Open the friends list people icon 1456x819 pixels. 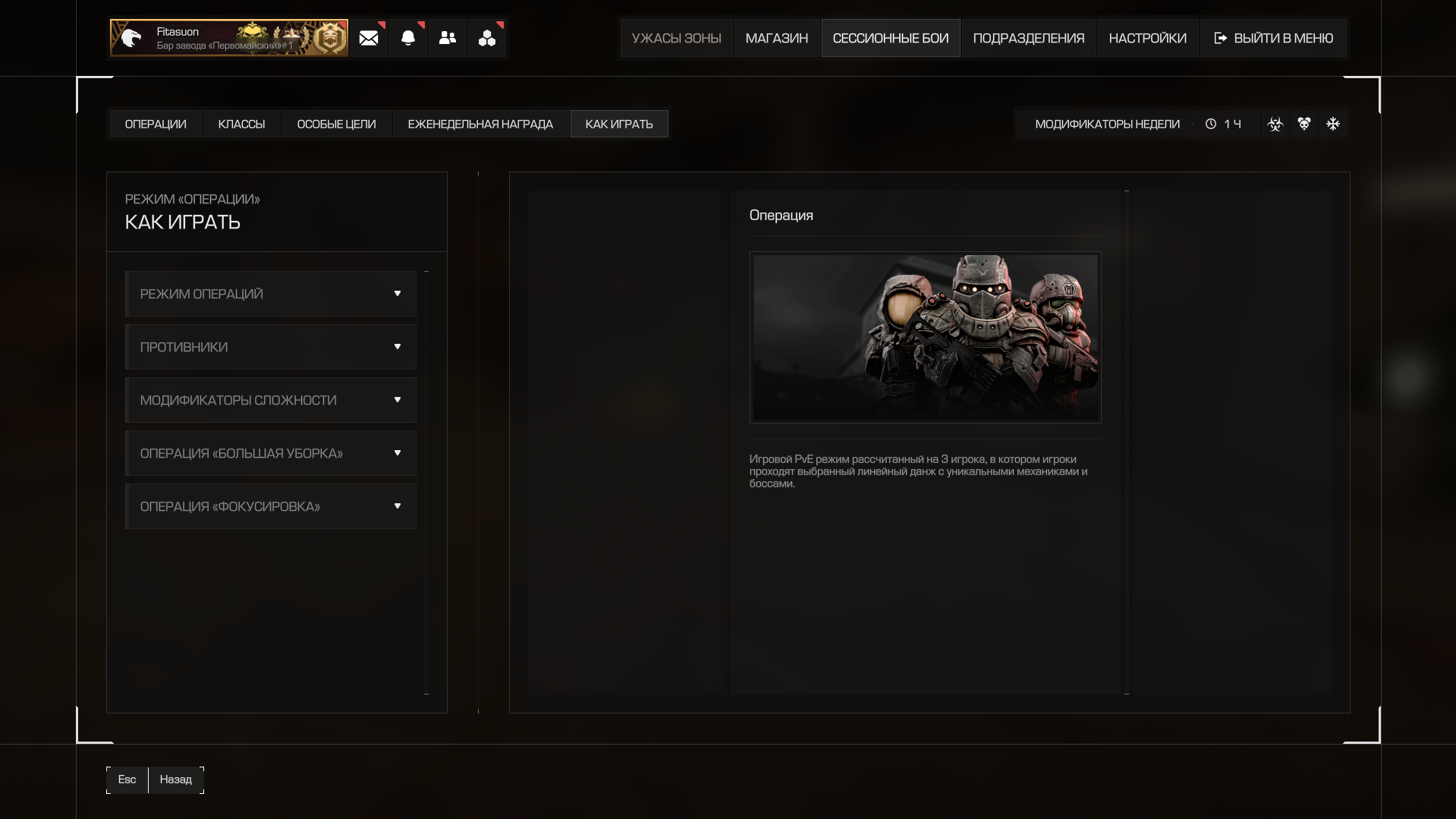coord(448,38)
